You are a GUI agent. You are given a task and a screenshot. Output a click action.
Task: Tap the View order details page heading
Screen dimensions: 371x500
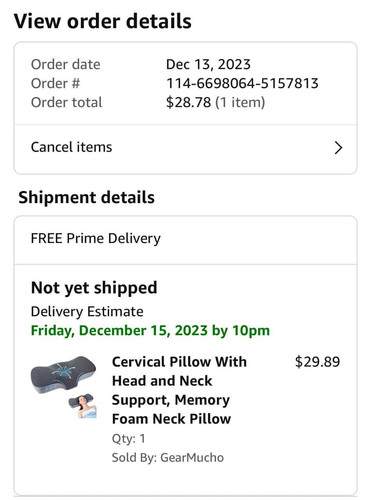coord(103,21)
